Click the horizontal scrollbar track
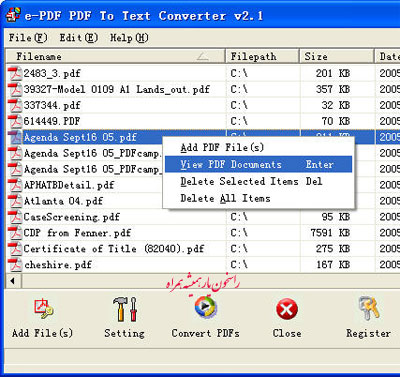The width and height of the screenshot is (400, 377). [x=211, y=281]
